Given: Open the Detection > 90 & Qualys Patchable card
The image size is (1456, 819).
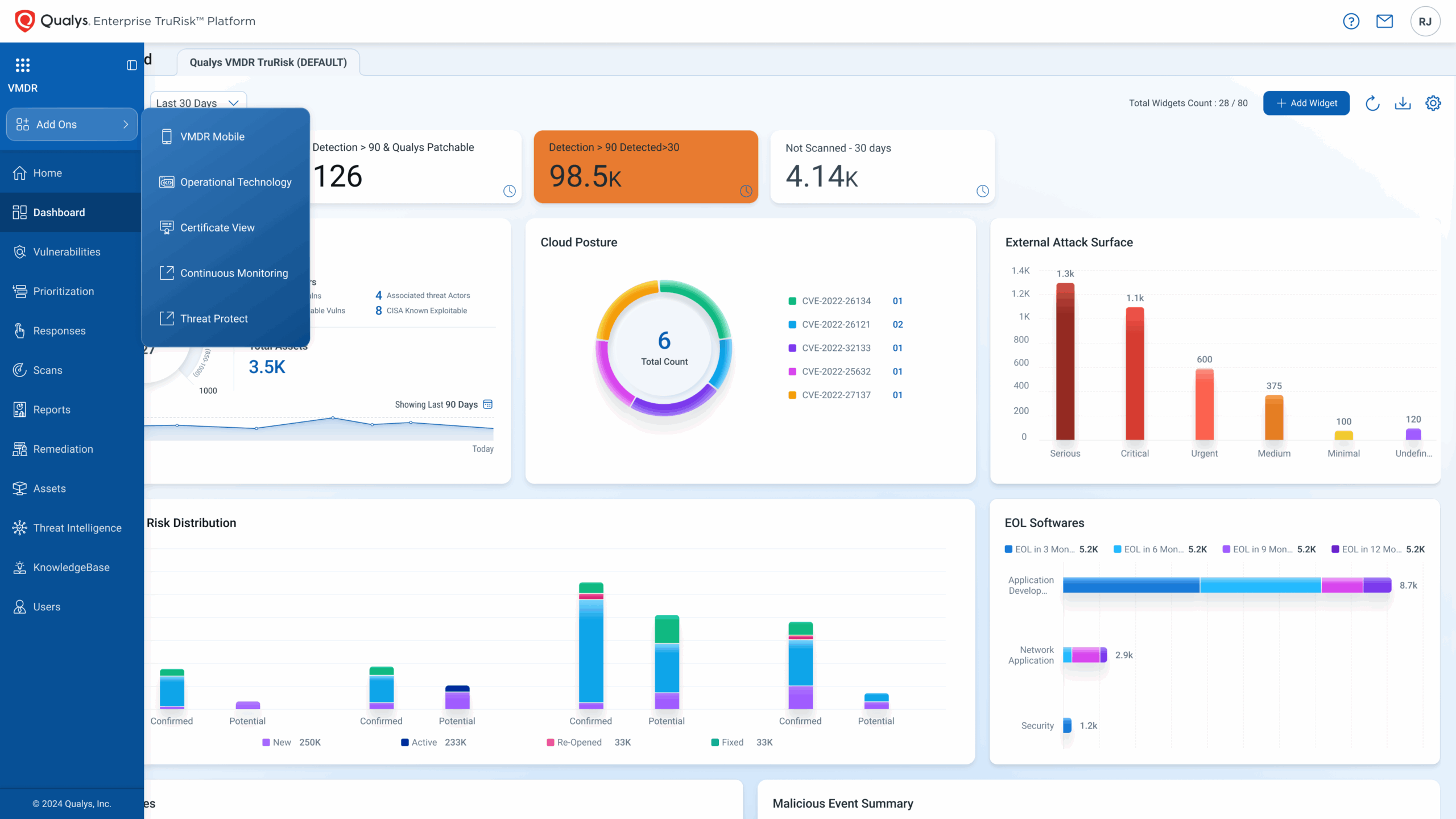Looking at the screenshot, I should tap(415, 167).
